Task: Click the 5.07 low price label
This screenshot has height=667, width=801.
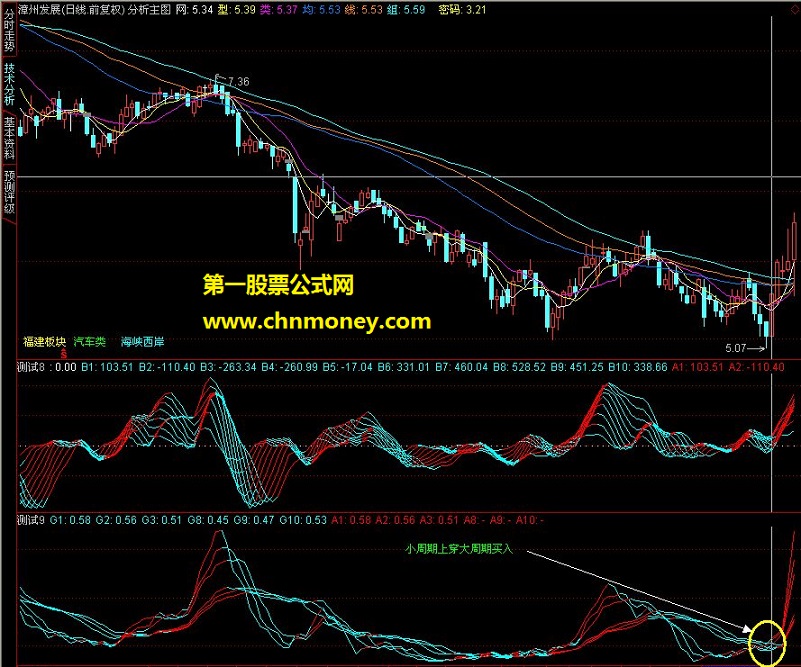Action: click(736, 348)
